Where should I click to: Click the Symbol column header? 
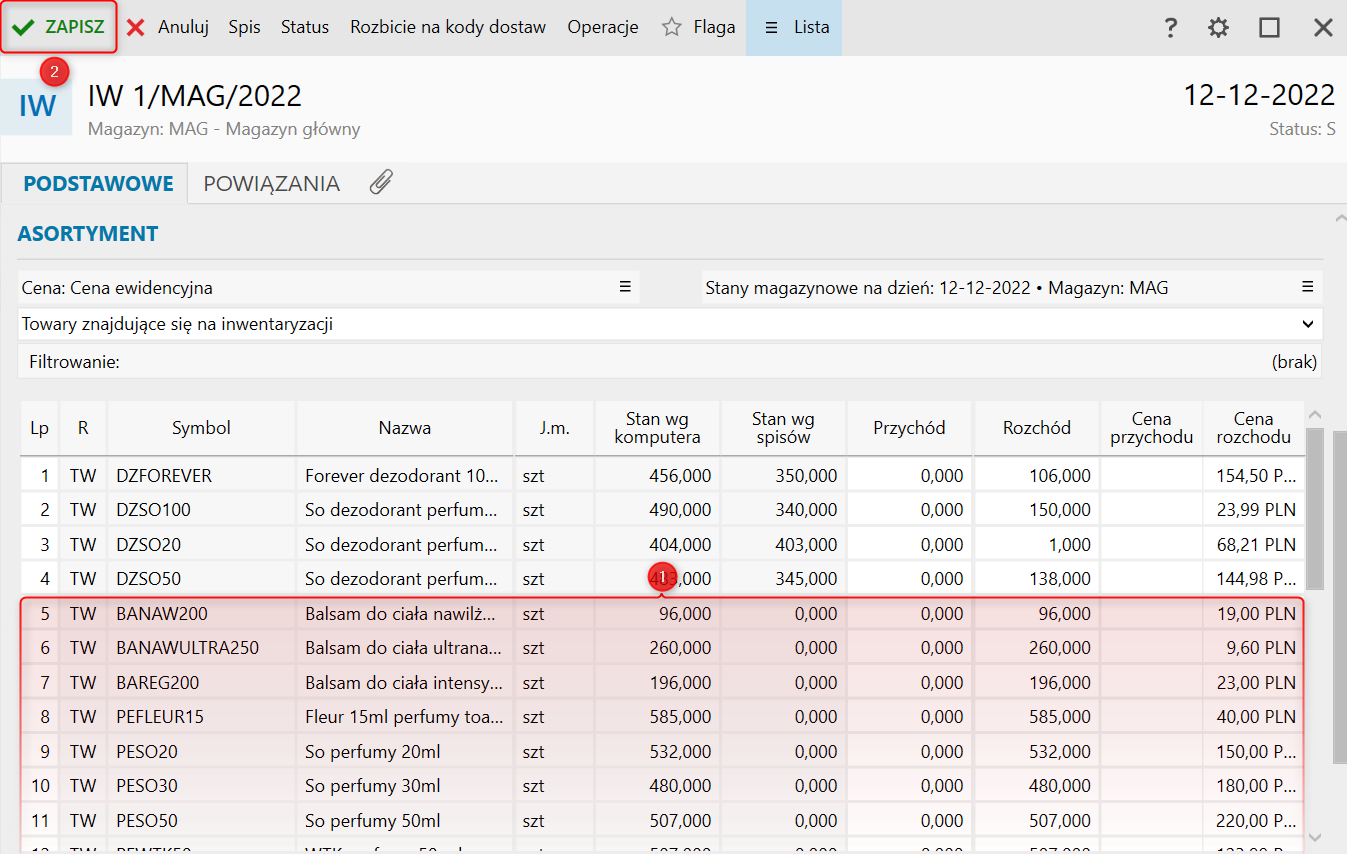(201, 428)
